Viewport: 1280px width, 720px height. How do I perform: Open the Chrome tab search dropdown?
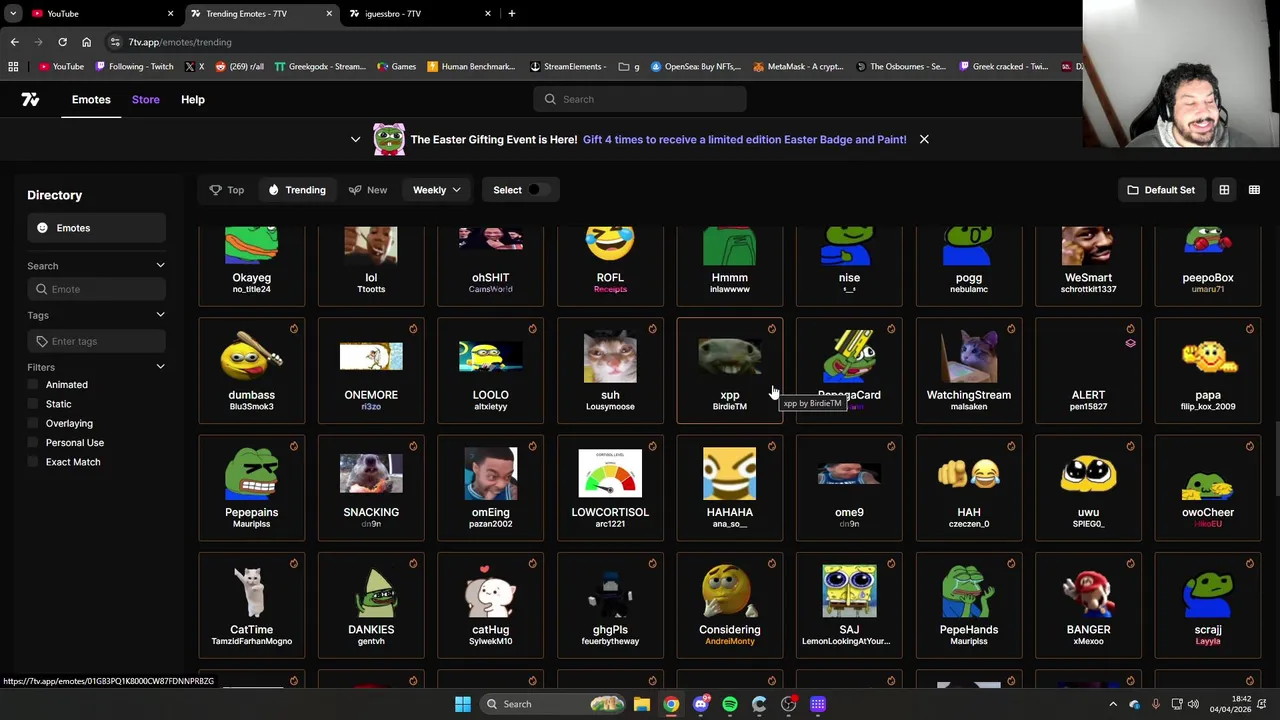(x=13, y=13)
